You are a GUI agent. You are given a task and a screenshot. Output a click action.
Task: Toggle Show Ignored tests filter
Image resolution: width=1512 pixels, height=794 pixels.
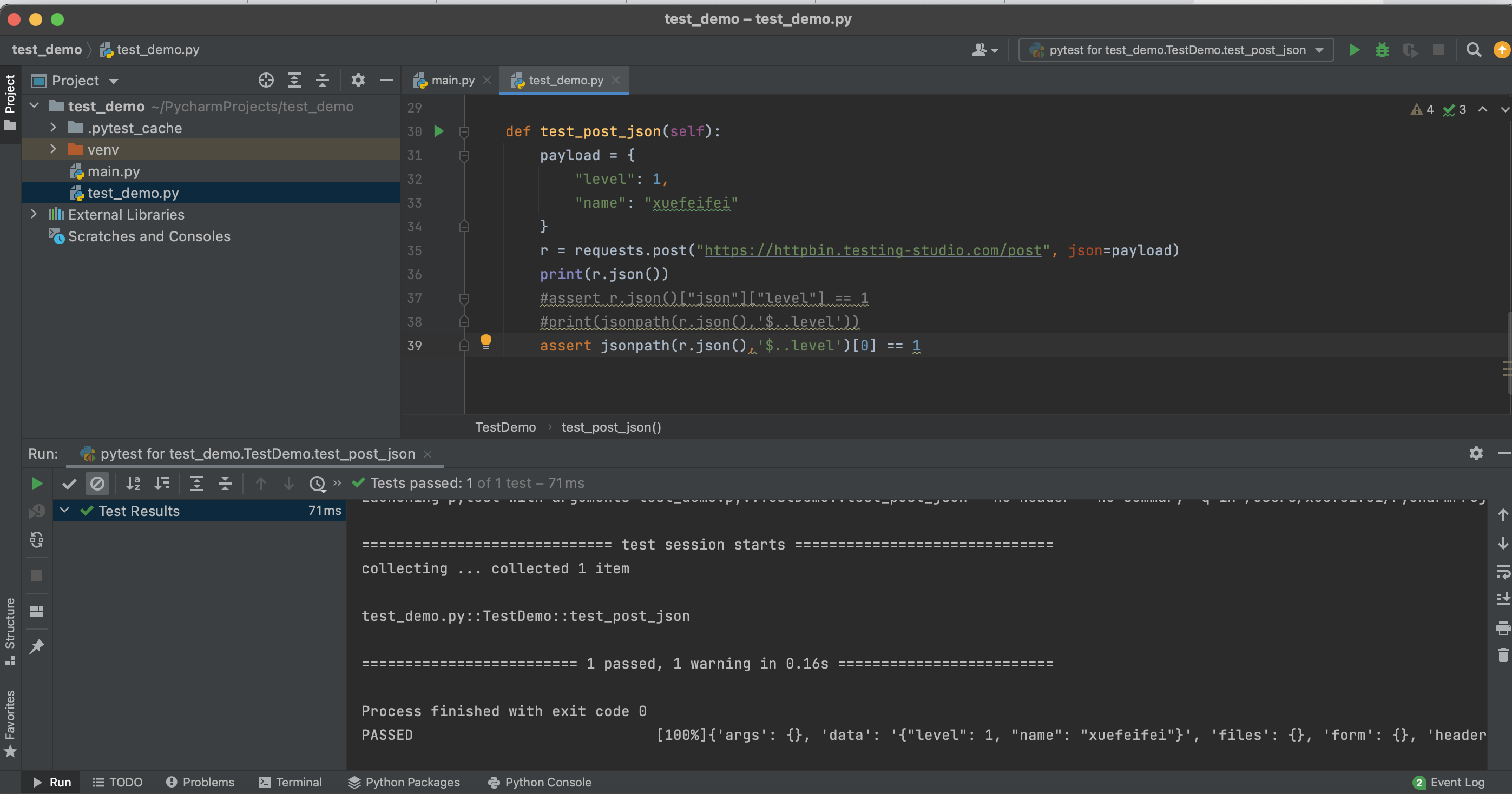97,483
